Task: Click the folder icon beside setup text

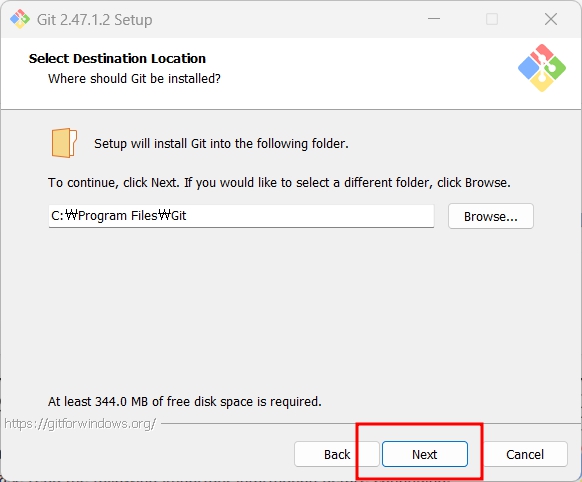Action: click(x=64, y=143)
